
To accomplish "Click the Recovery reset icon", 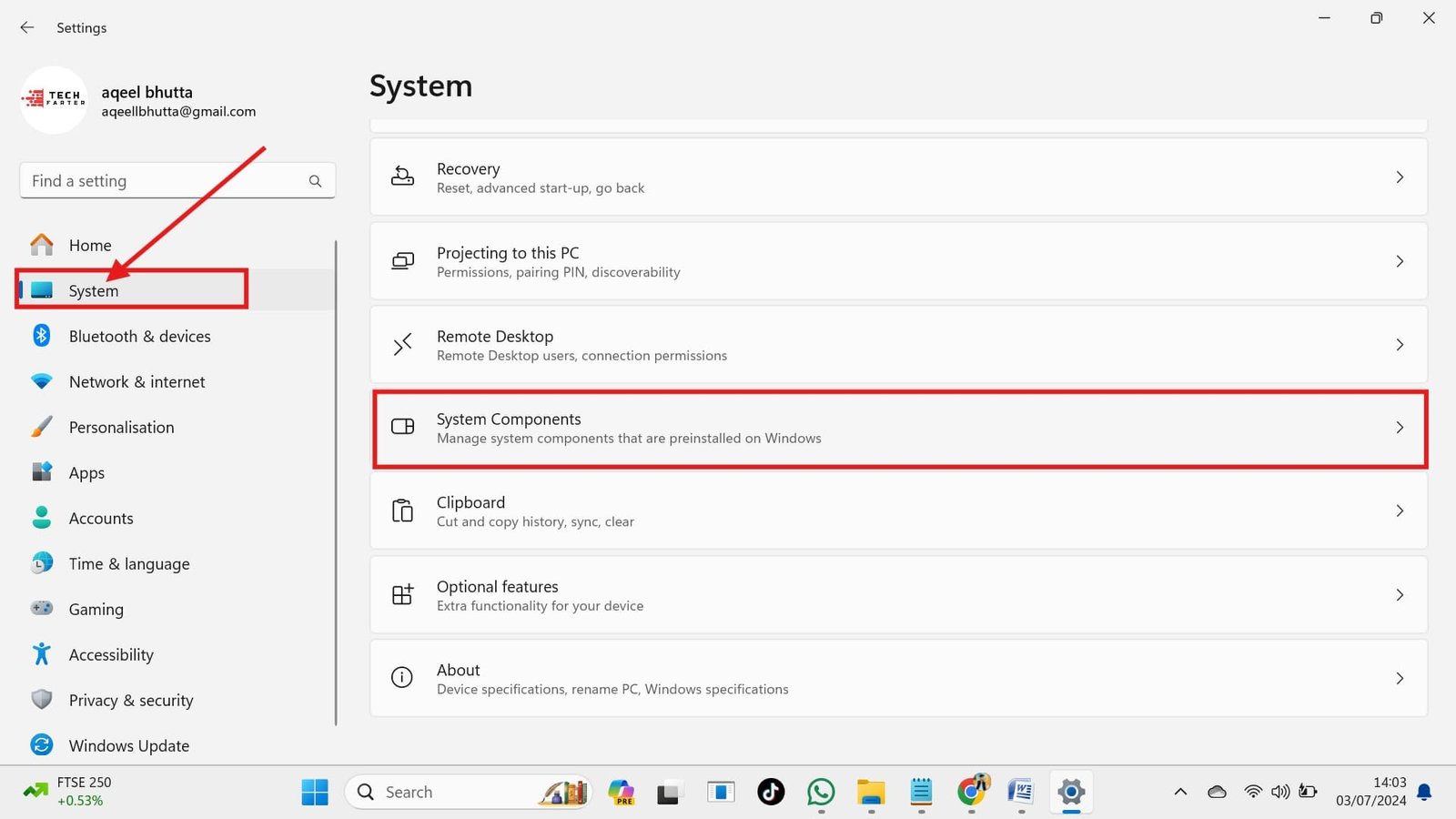I will tap(402, 177).
